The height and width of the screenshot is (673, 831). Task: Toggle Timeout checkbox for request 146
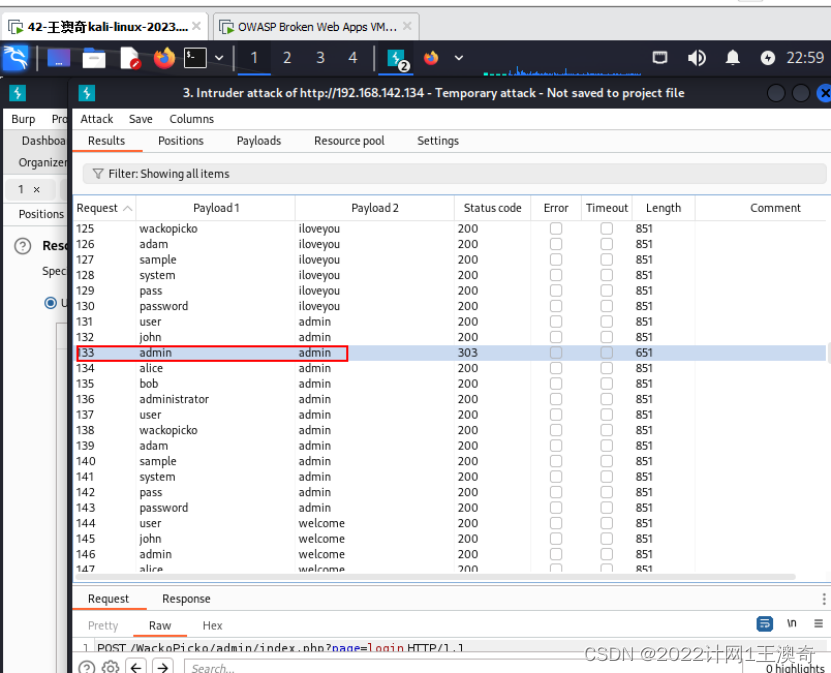point(606,554)
